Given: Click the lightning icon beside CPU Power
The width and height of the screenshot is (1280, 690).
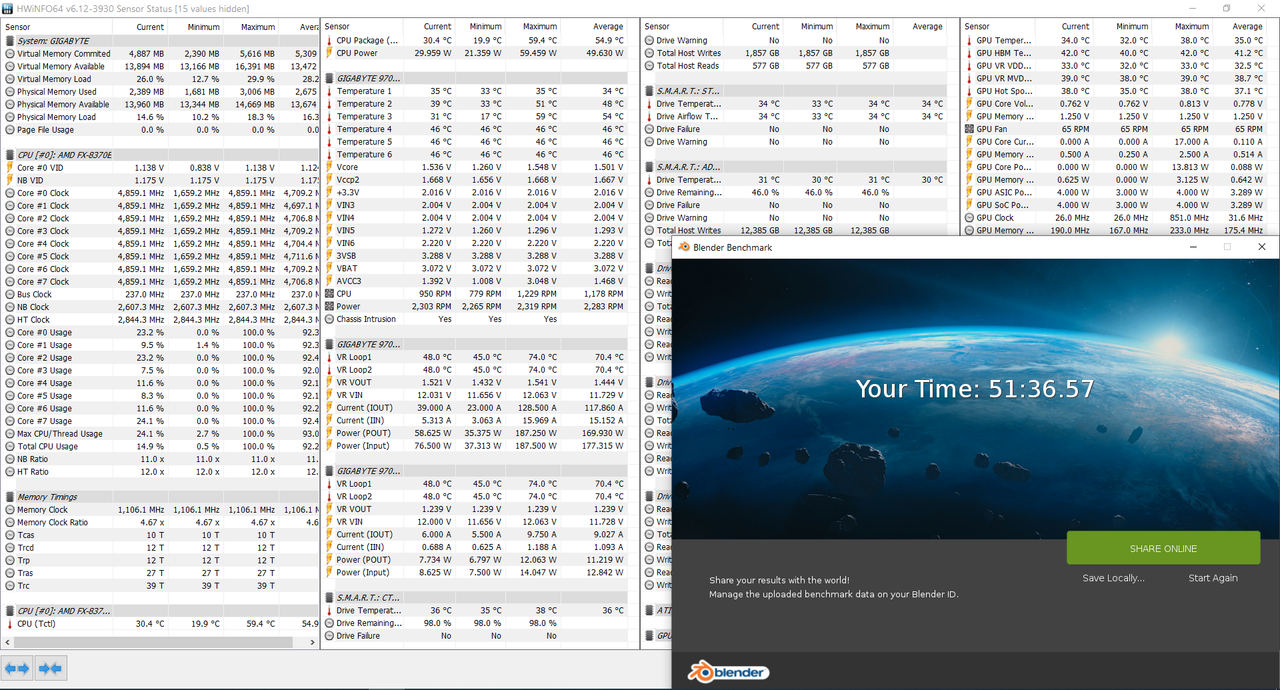Looking at the screenshot, I should pos(330,53).
